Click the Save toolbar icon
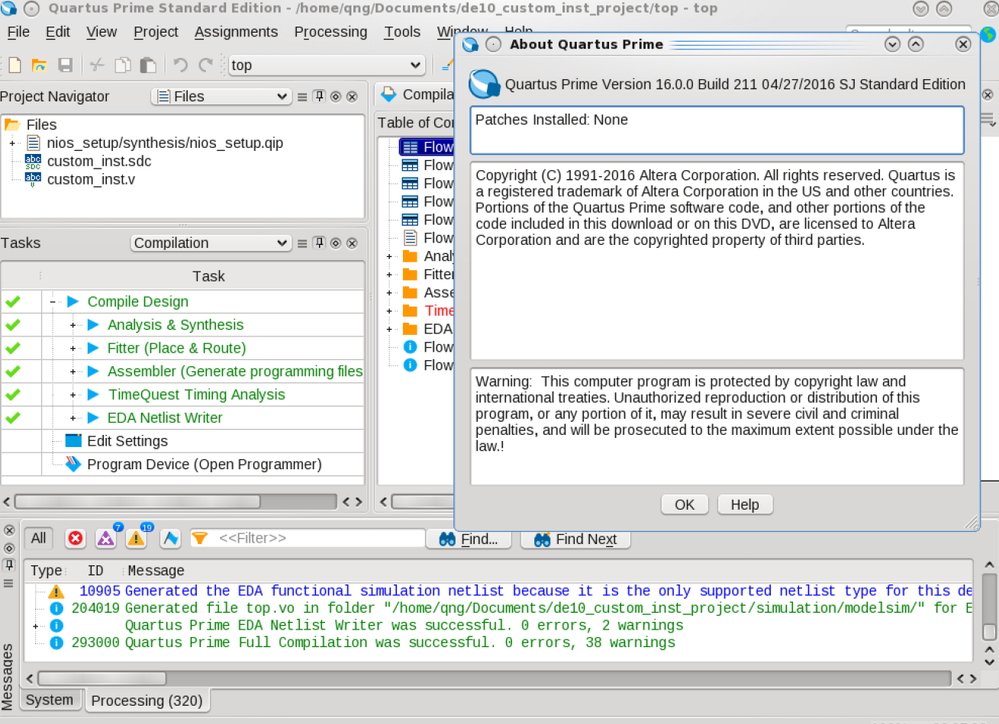999x724 pixels. click(65, 65)
